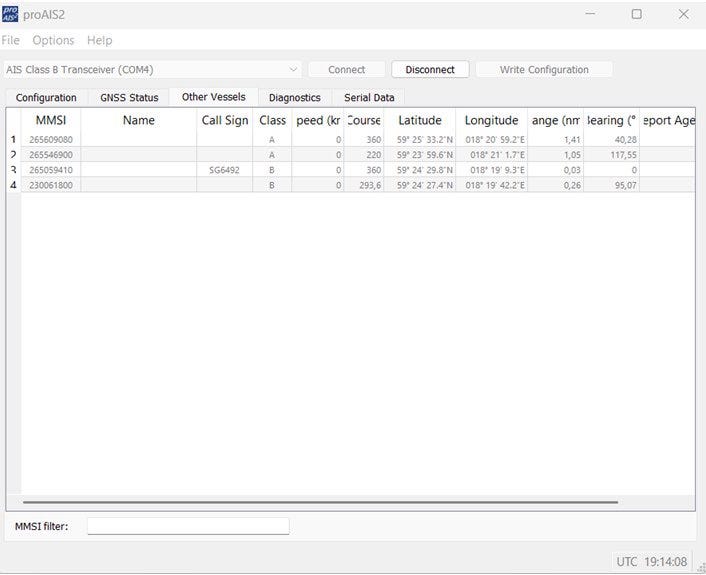Select row header number 3
Image resolution: width=706 pixels, height=575 pixels.
coord(14,170)
